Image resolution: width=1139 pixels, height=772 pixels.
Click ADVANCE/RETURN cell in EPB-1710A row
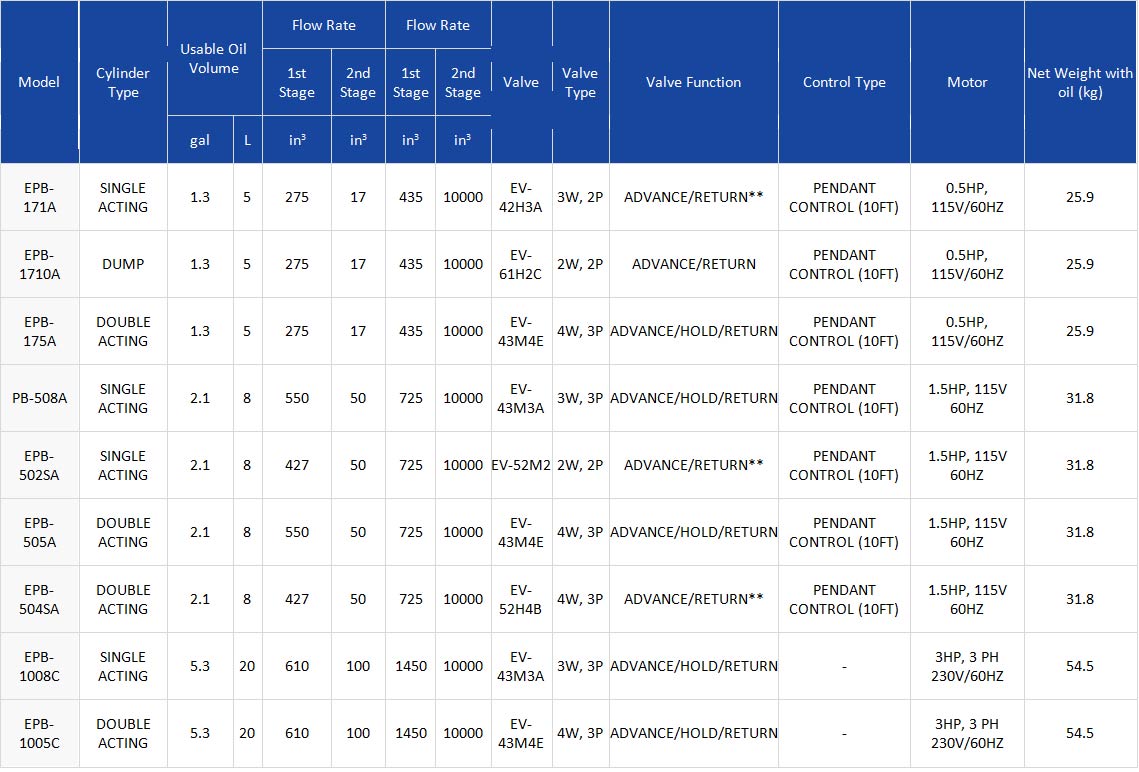click(694, 264)
